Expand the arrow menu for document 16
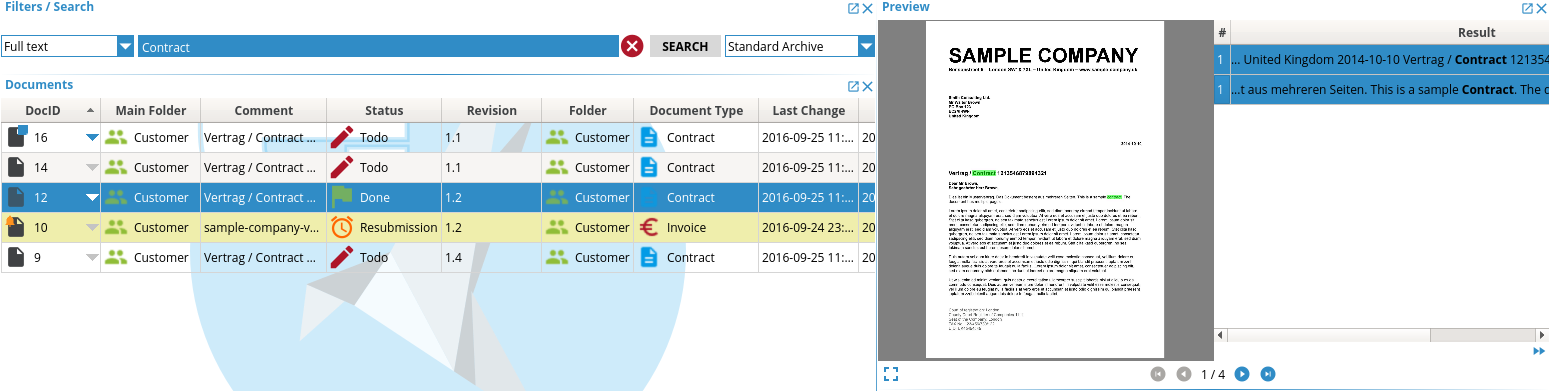 pyautogui.click(x=92, y=138)
